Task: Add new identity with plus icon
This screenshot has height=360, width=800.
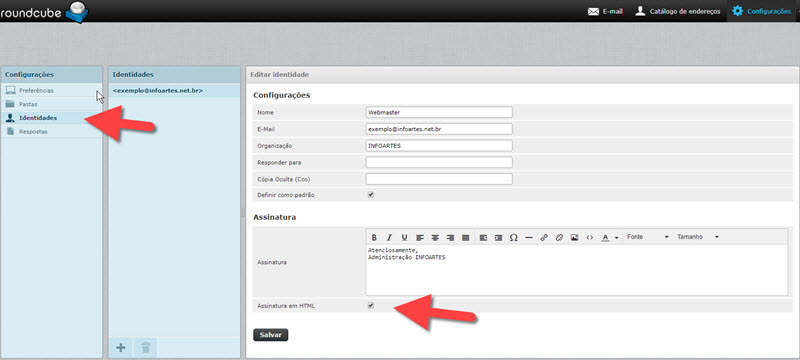Action: [121, 348]
